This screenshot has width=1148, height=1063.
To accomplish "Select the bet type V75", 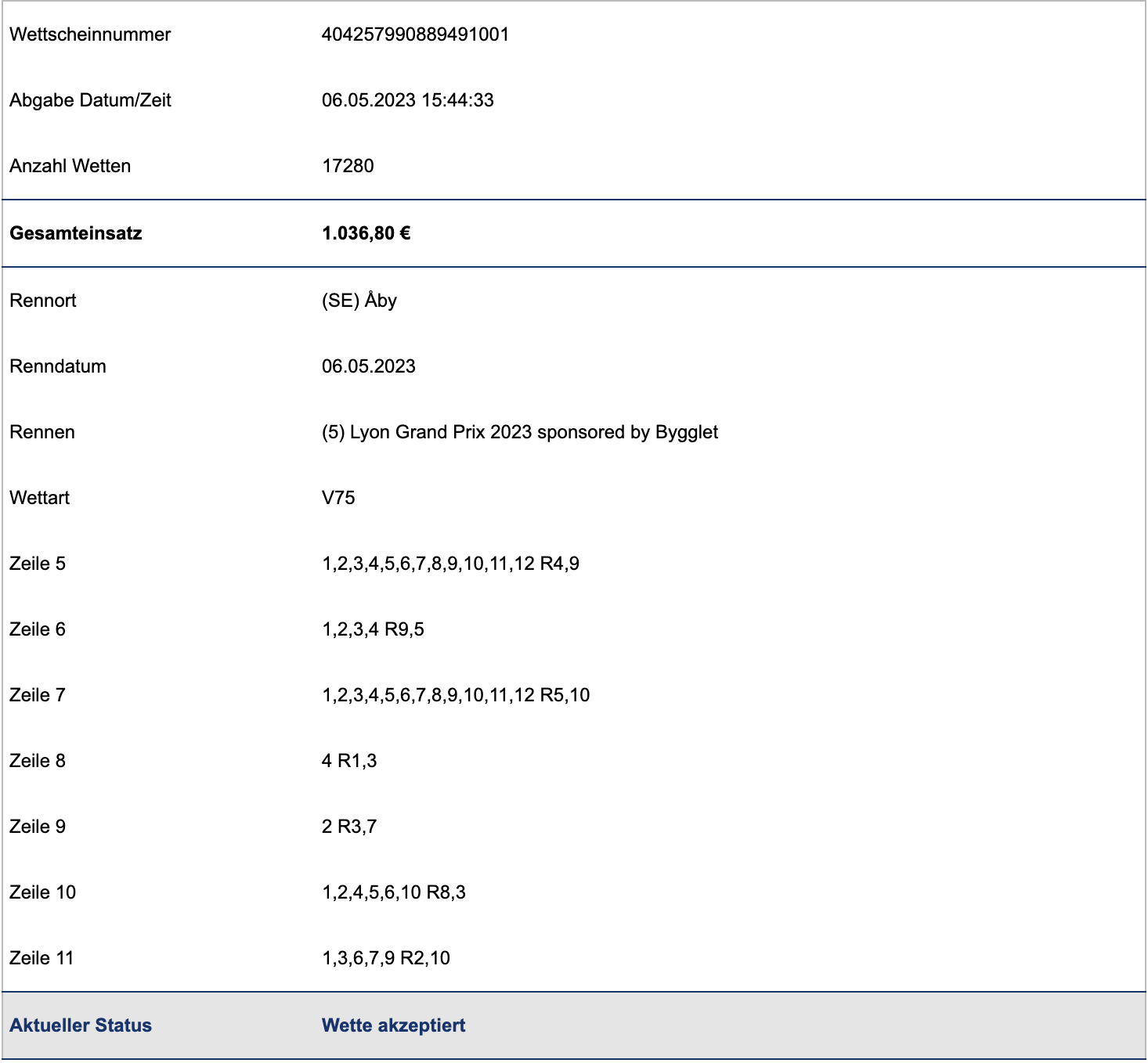I will [338, 498].
